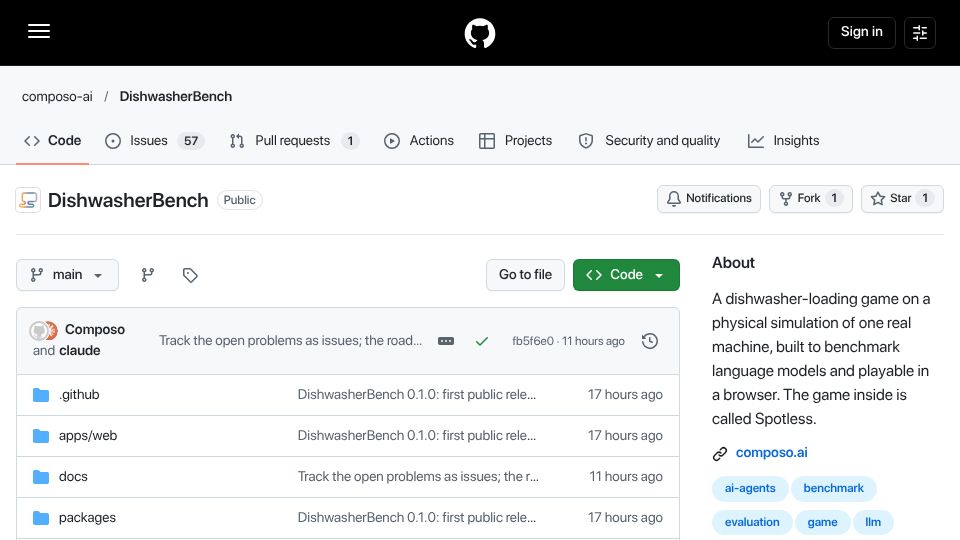Open the ai-agents topic tag
Screen dimensions: 960x540
[750, 489]
